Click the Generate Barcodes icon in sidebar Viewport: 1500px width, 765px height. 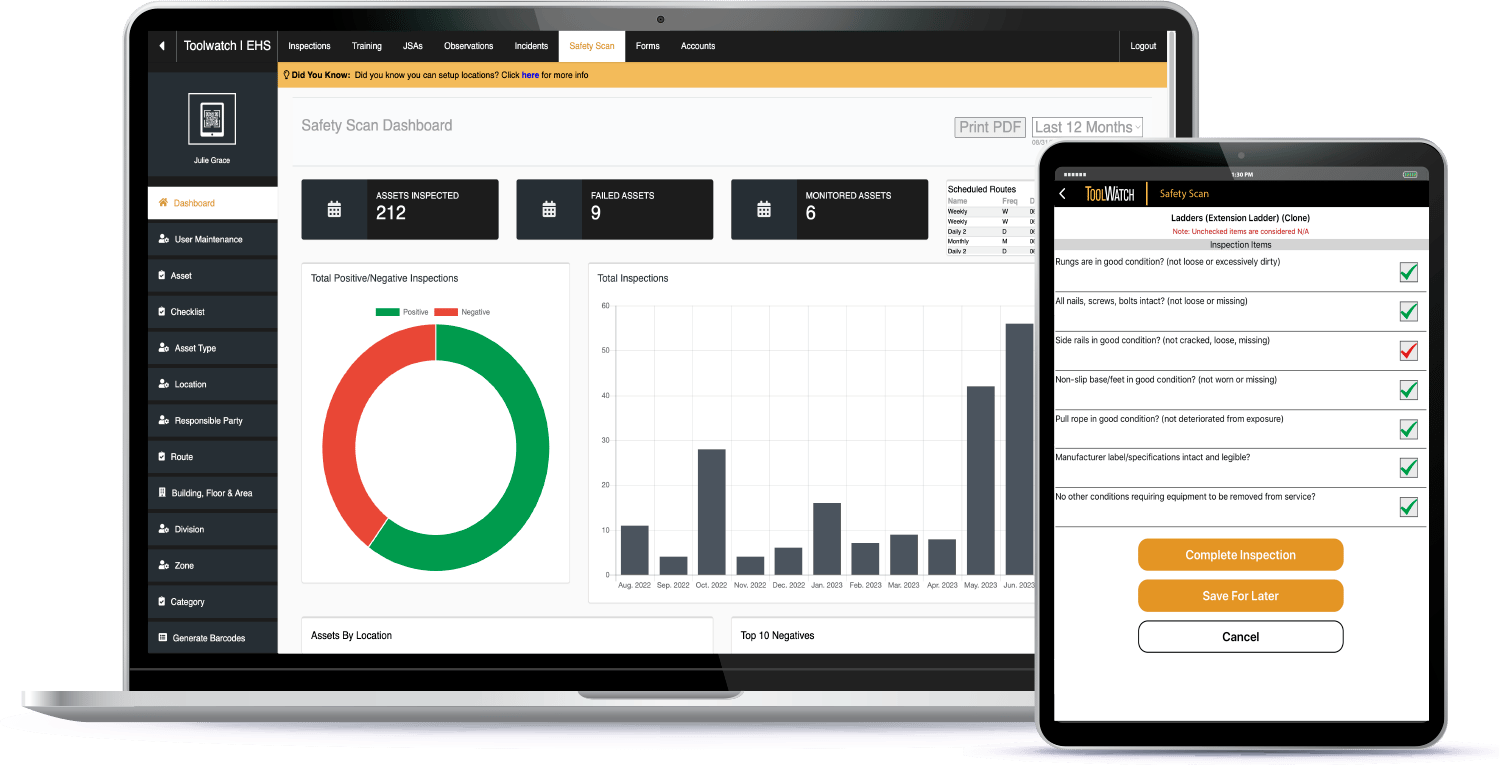tap(163, 638)
